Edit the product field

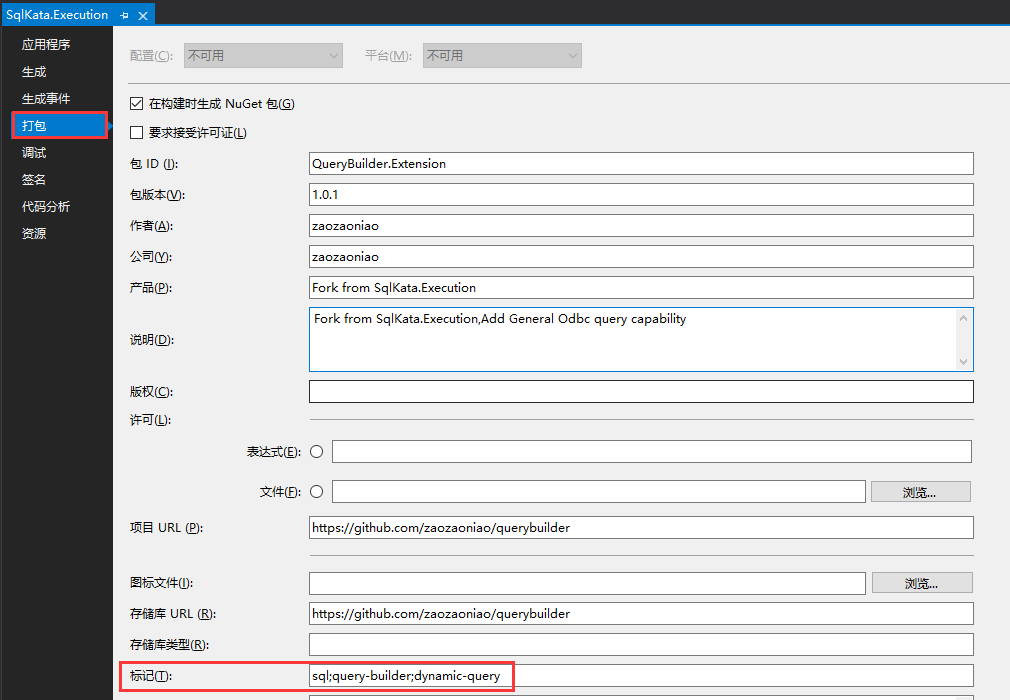[641, 287]
